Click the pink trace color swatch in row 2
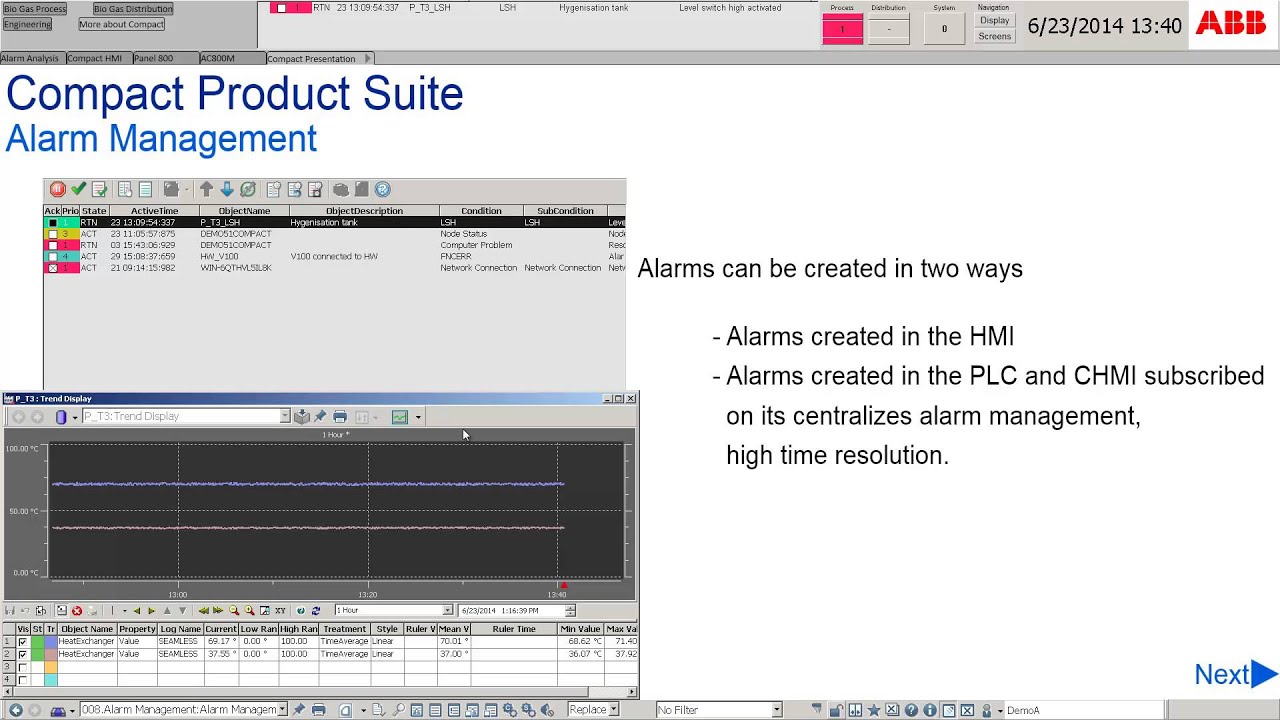 51,654
